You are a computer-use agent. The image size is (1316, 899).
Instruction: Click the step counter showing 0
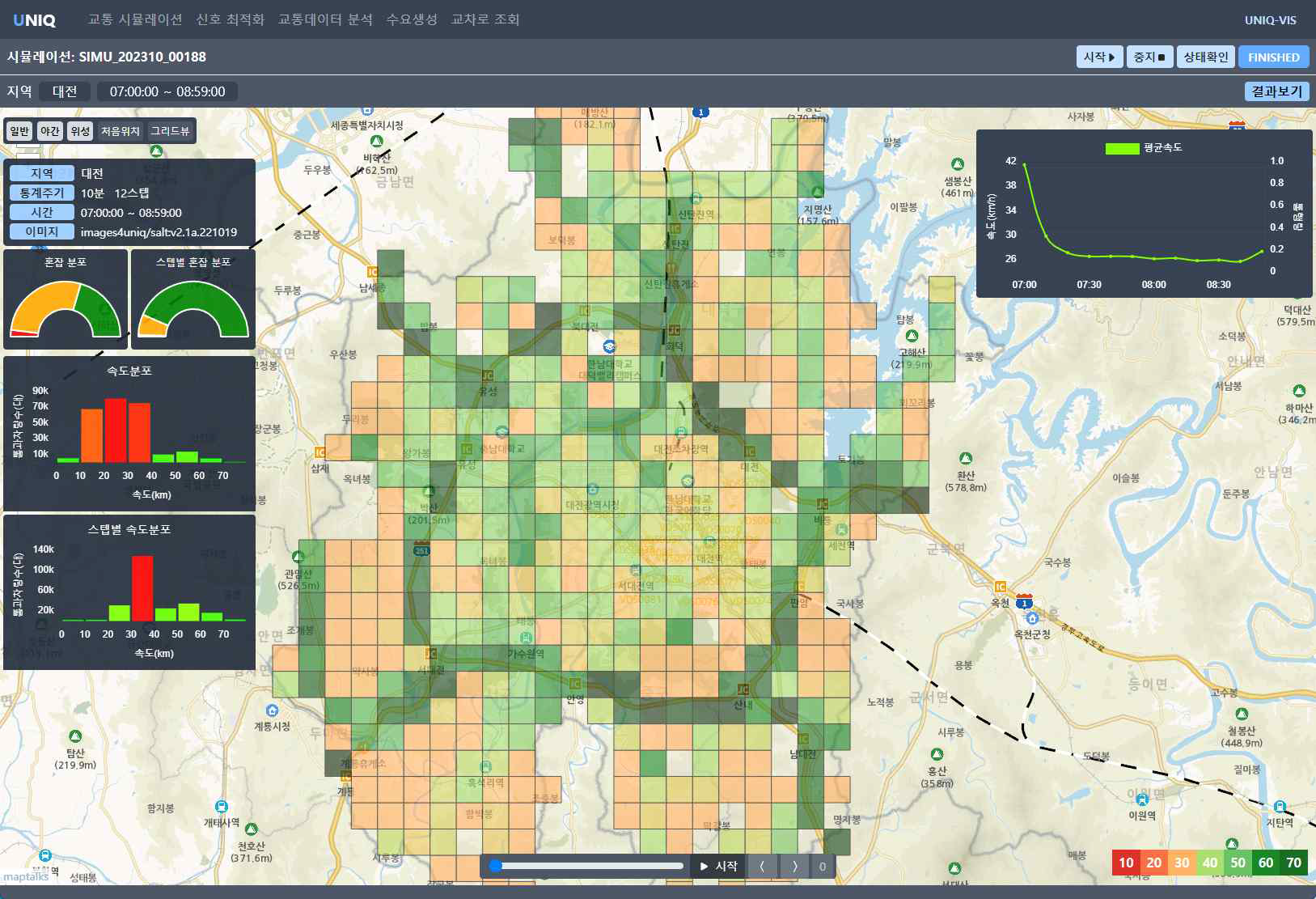(x=823, y=866)
